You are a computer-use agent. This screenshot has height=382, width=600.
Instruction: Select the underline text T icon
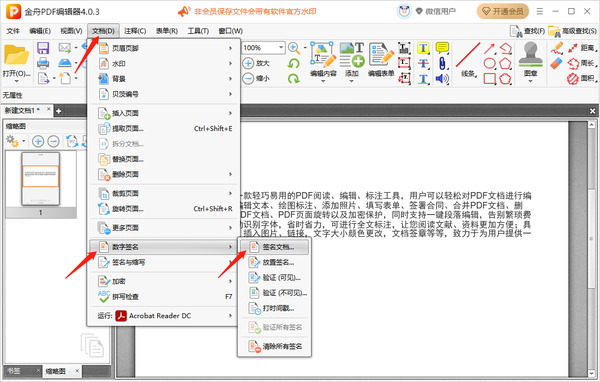423,79
